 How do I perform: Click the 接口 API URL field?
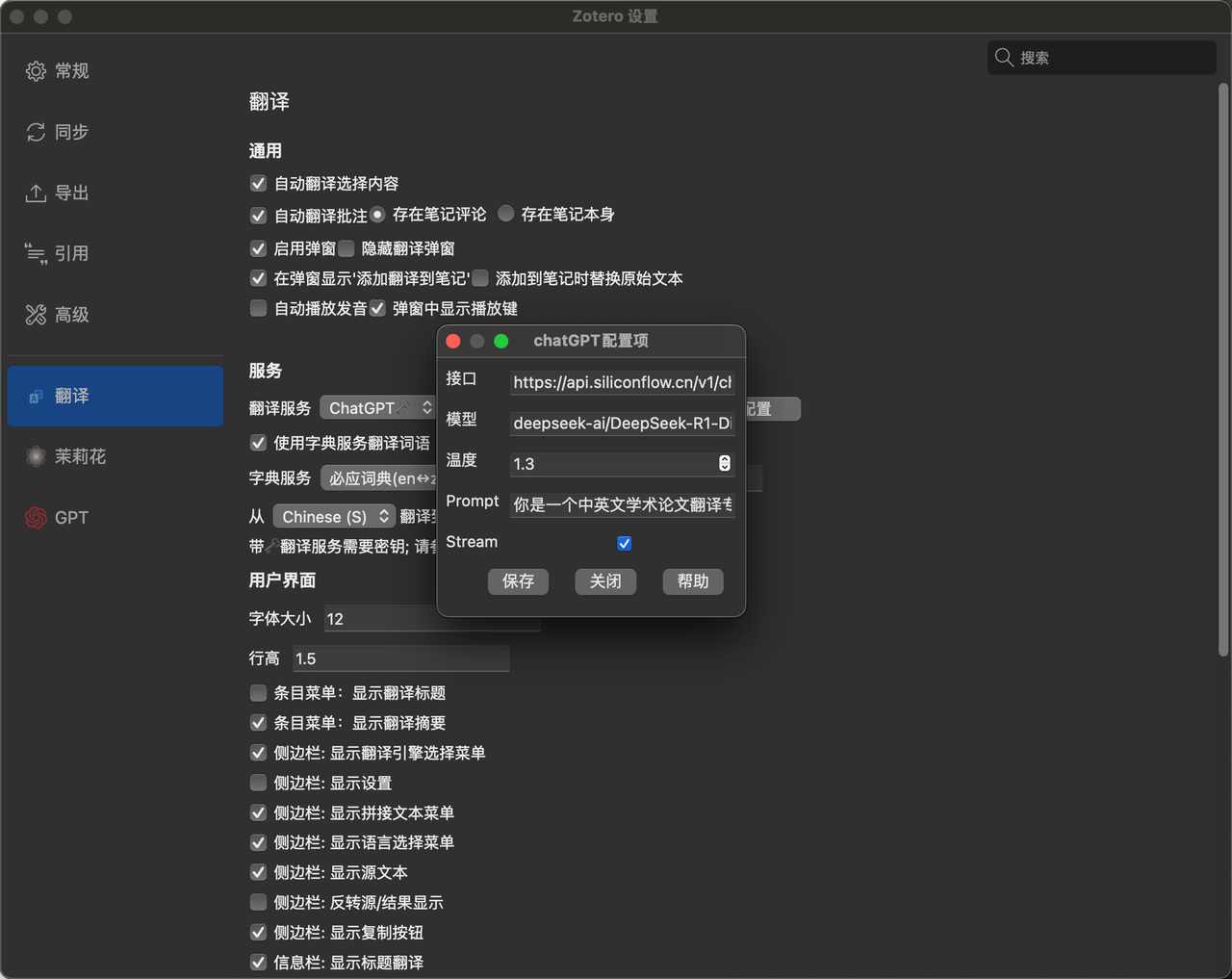pyautogui.click(x=622, y=382)
